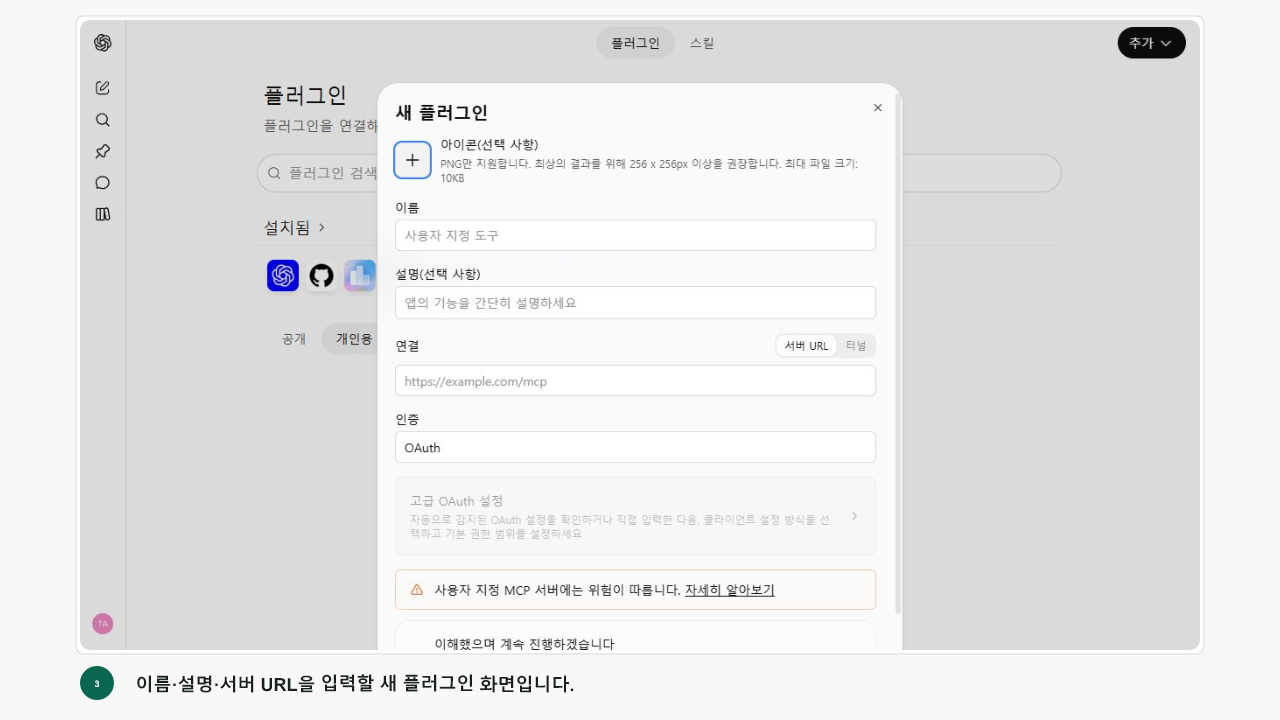
Task: Switch to the 스킬 tab
Action: [702, 43]
